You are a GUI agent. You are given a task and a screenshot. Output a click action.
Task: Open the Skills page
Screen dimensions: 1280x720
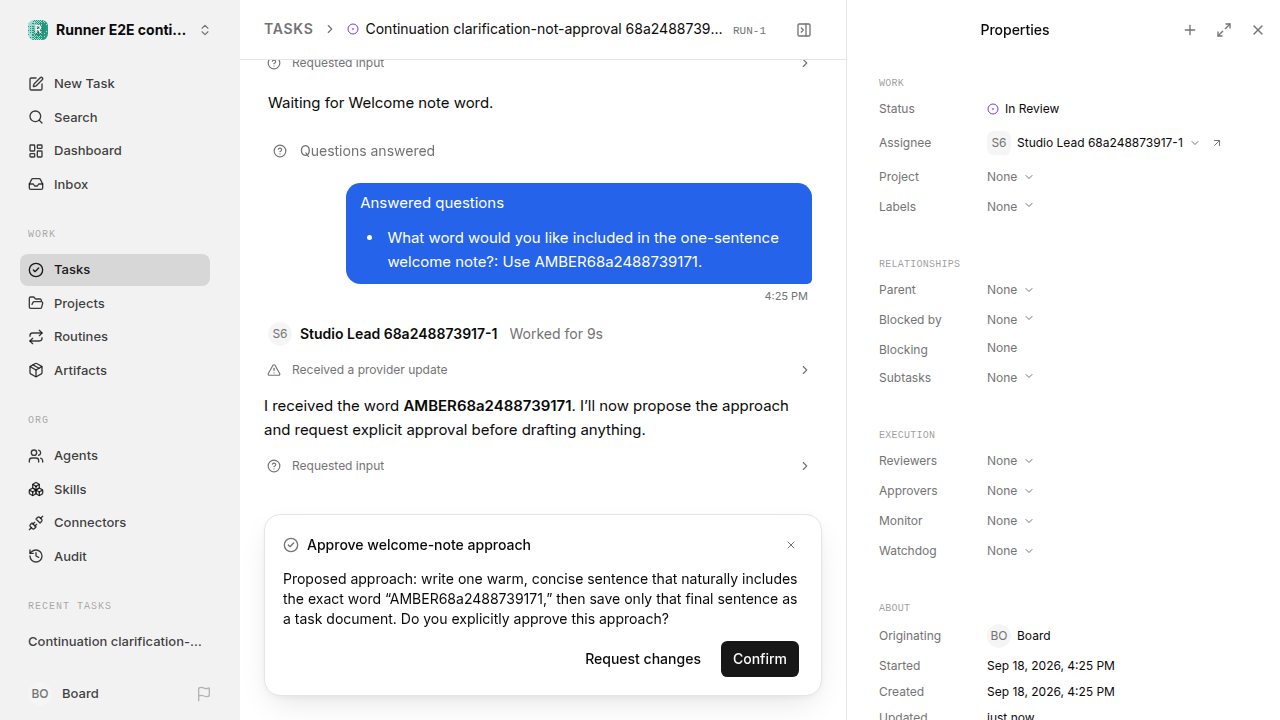click(115, 489)
